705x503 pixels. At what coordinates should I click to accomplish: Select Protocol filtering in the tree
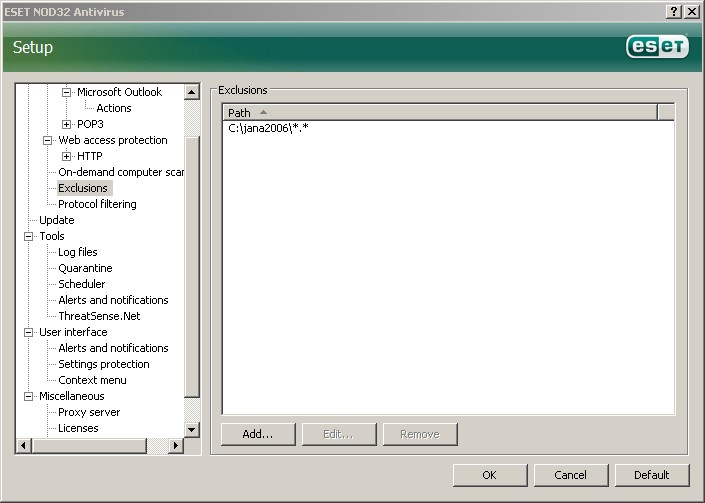tap(97, 204)
